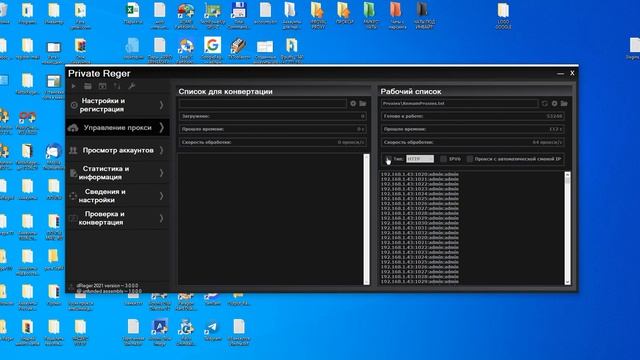This screenshot has width=640, height=360.
Task: Click open-folder icon in Список для конвертации panel
Action: pyautogui.click(x=363, y=104)
